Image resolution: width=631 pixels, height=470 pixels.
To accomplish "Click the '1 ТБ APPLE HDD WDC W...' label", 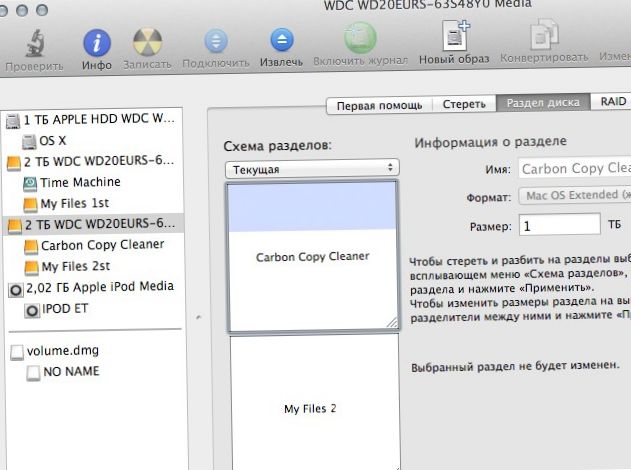I will click(x=99, y=119).
